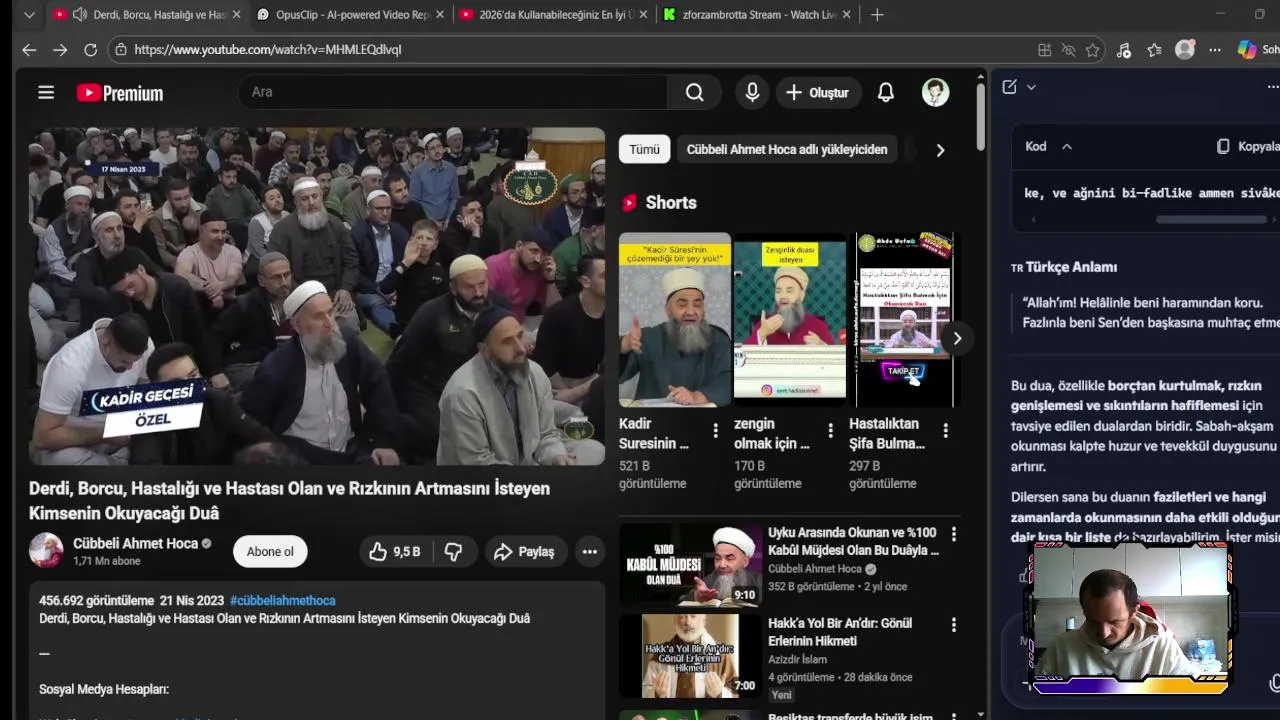This screenshot has height=720, width=1280.
Task: Open options for Hastalıktan Şifa Bulma short
Action: (x=945, y=430)
